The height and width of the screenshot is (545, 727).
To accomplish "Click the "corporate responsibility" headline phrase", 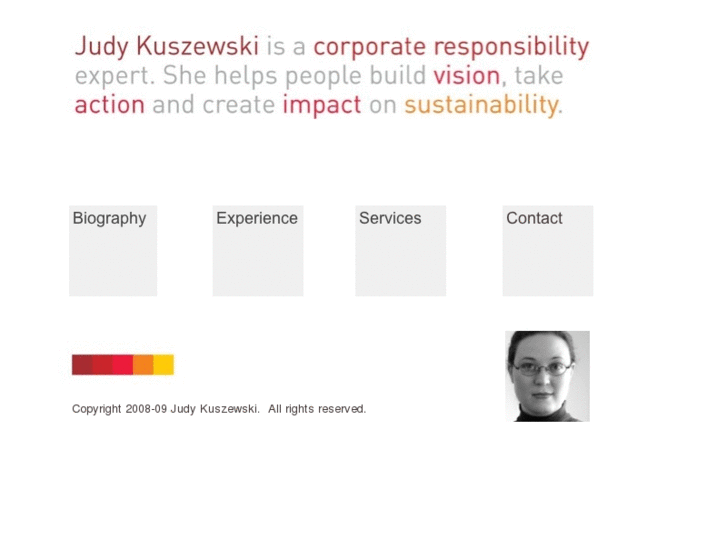I will [451, 47].
